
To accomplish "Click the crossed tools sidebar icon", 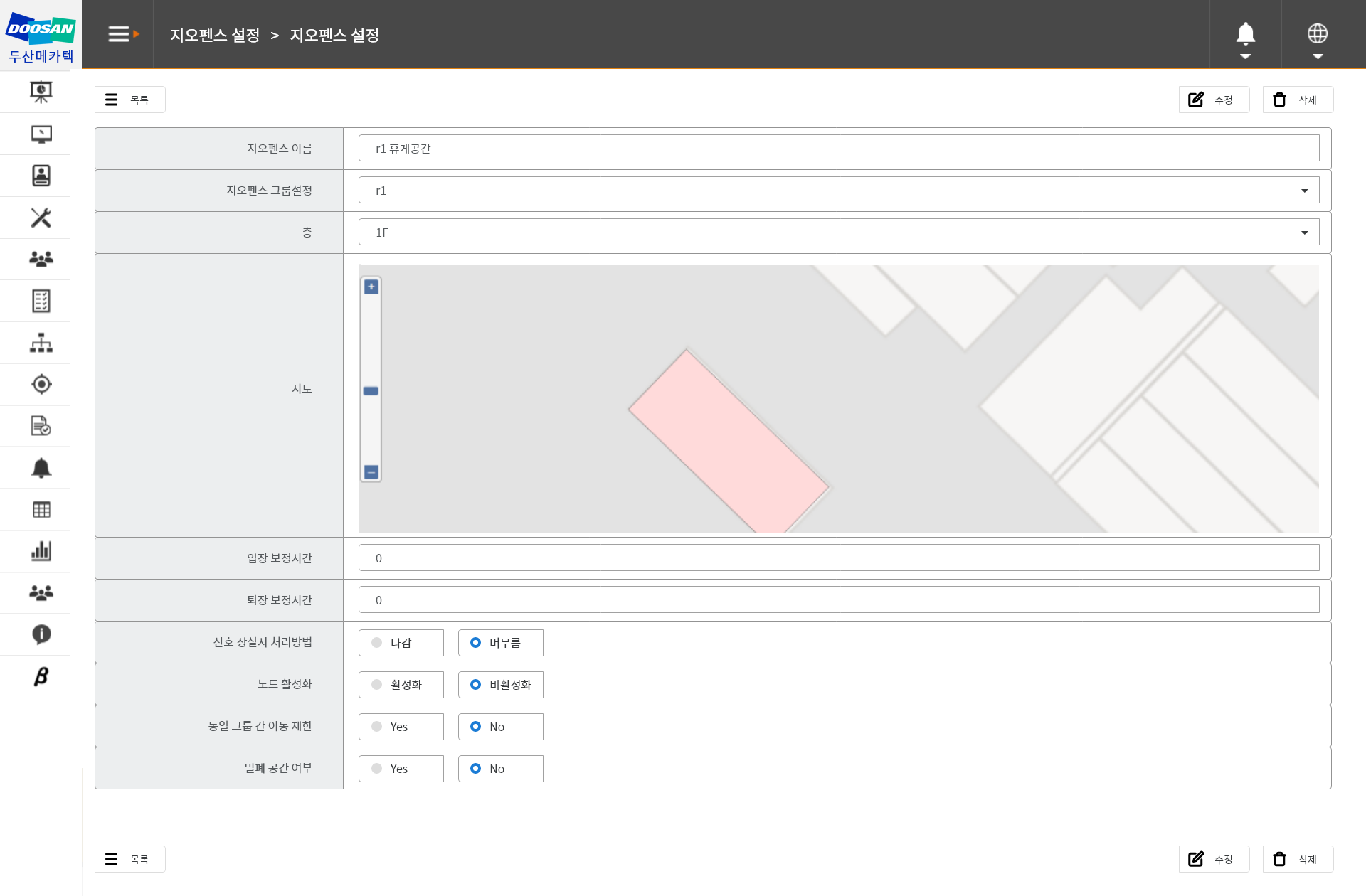I will (x=41, y=218).
